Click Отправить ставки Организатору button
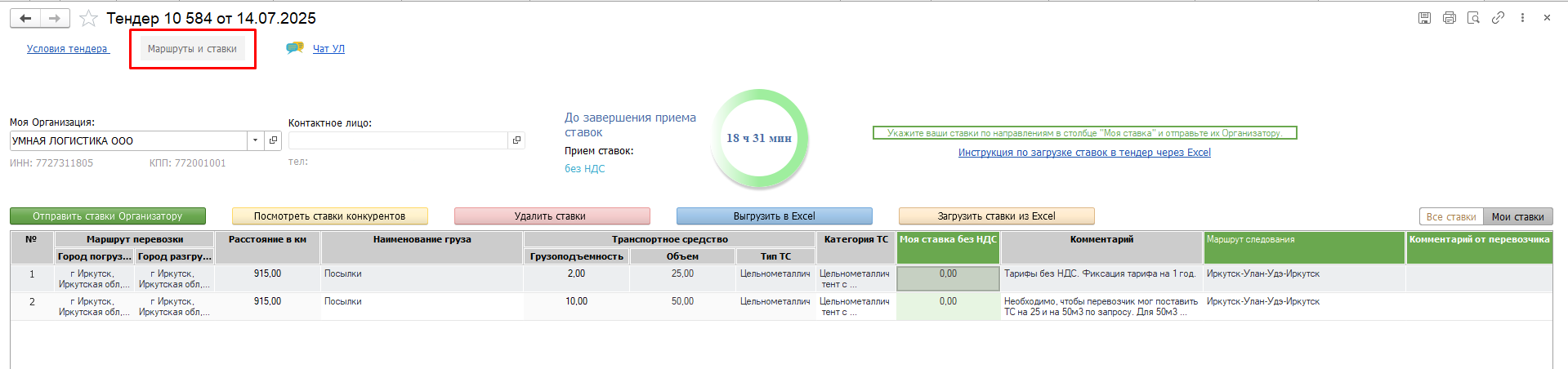Viewport: 1568px width, 369px height. (x=108, y=216)
